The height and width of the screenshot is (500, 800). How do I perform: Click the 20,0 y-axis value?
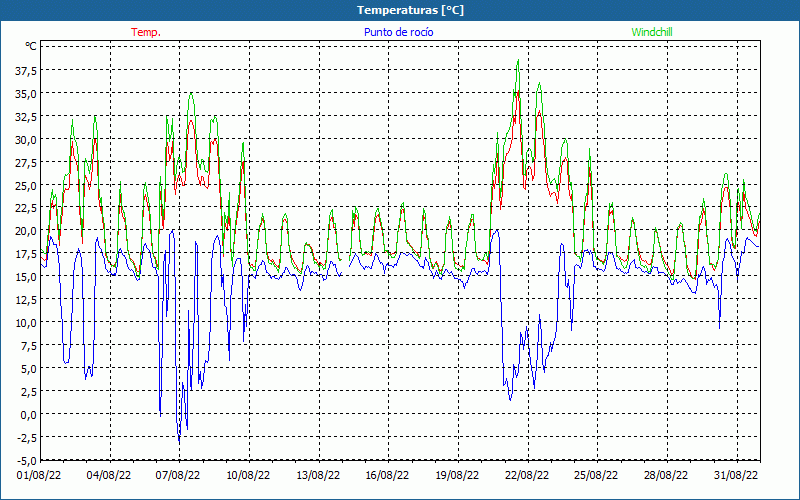26,231
